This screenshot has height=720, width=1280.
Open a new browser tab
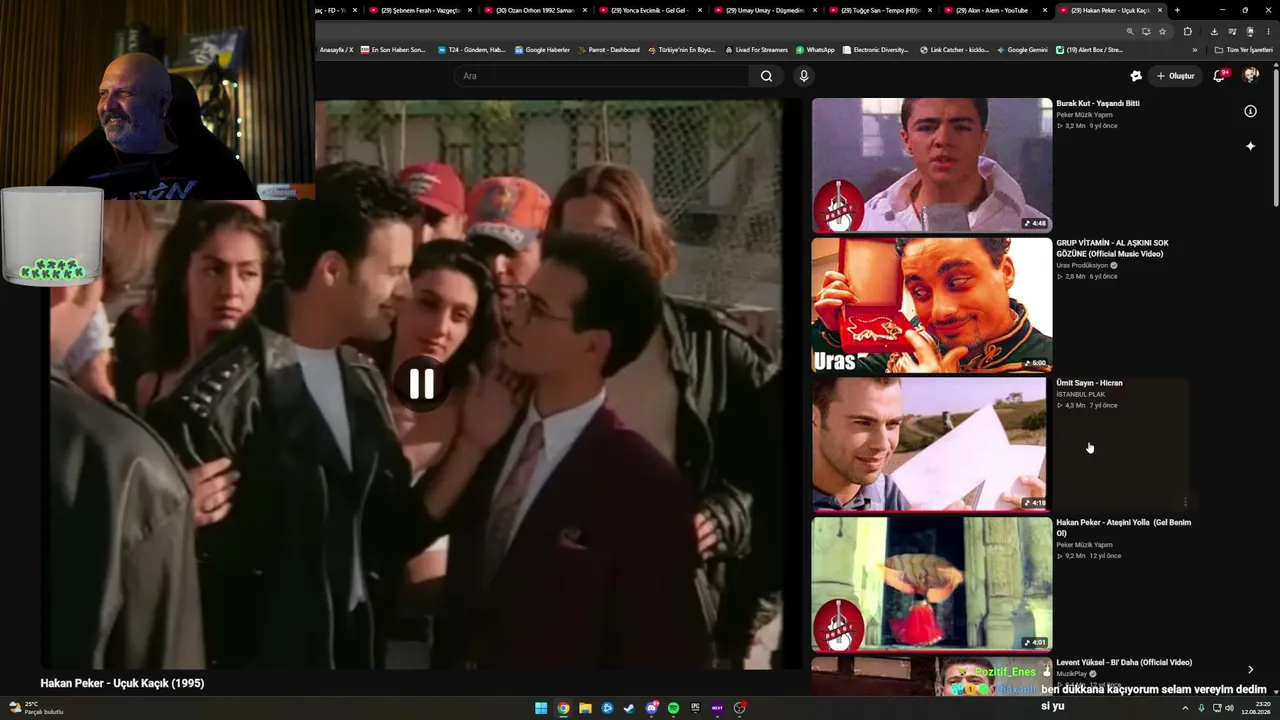[1177, 10]
